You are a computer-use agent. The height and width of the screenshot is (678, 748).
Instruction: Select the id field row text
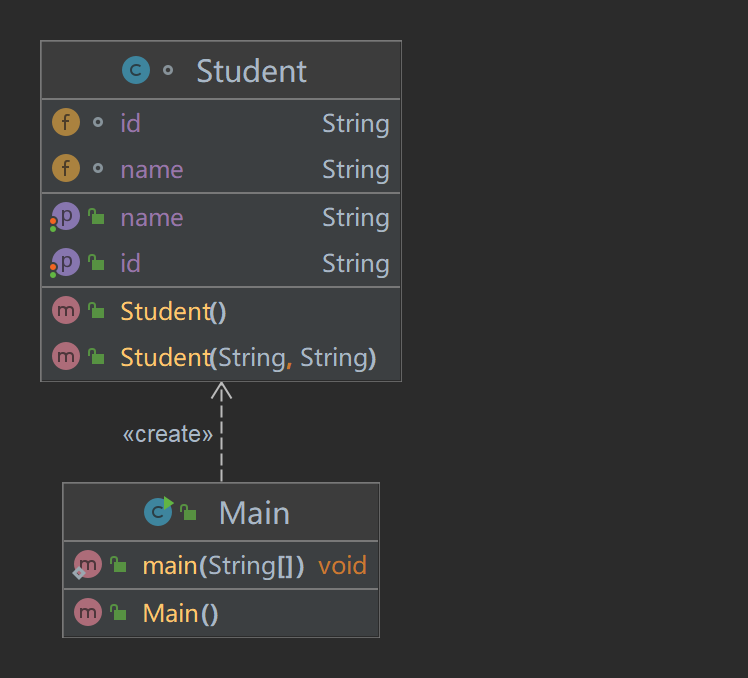(130, 123)
